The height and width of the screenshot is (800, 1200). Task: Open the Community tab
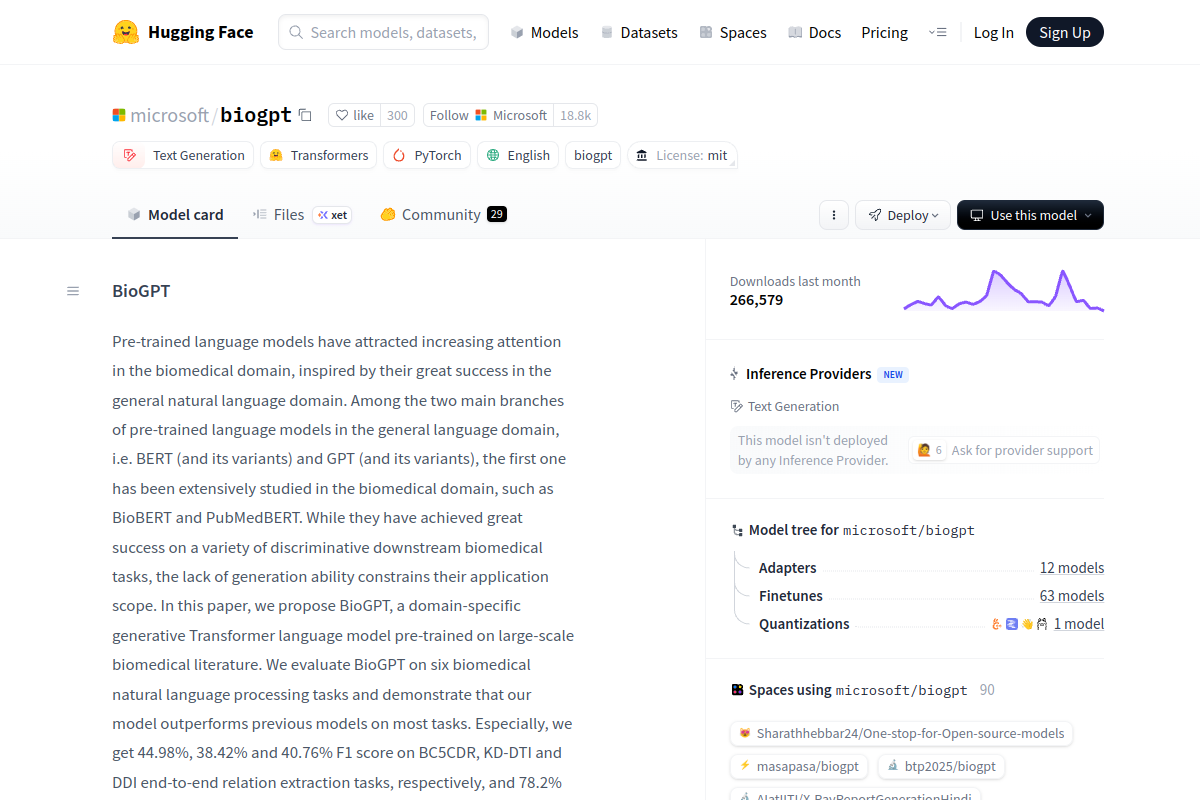[440, 214]
